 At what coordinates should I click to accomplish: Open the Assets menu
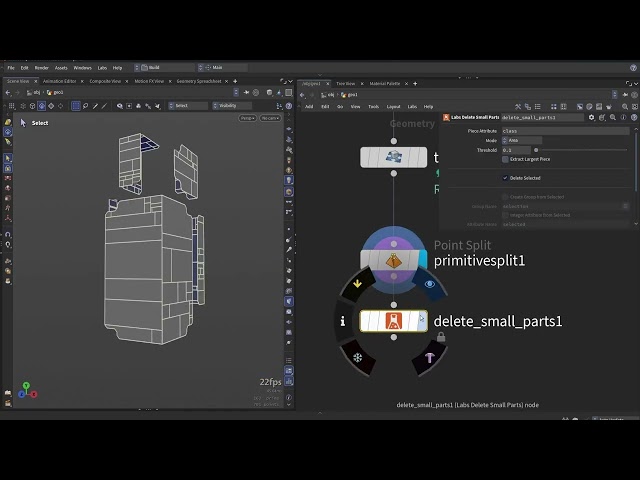pyautogui.click(x=61, y=68)
